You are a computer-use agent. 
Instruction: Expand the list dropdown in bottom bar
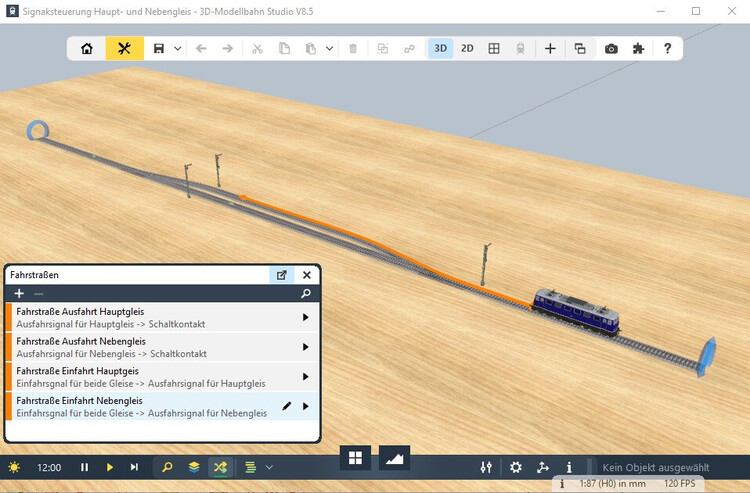(269, 467)
